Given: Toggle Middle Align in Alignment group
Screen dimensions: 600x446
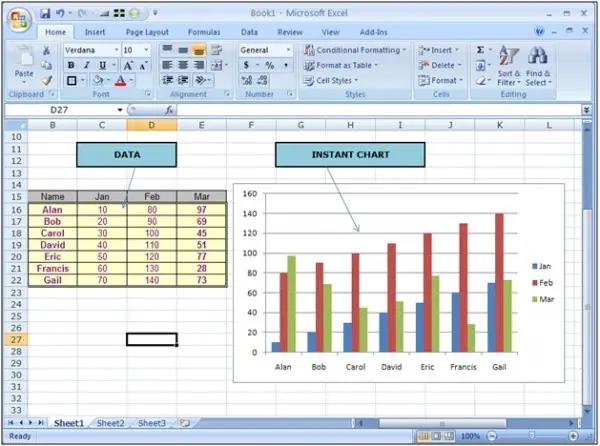Looking at the screenshot, I should coord(183,50).
